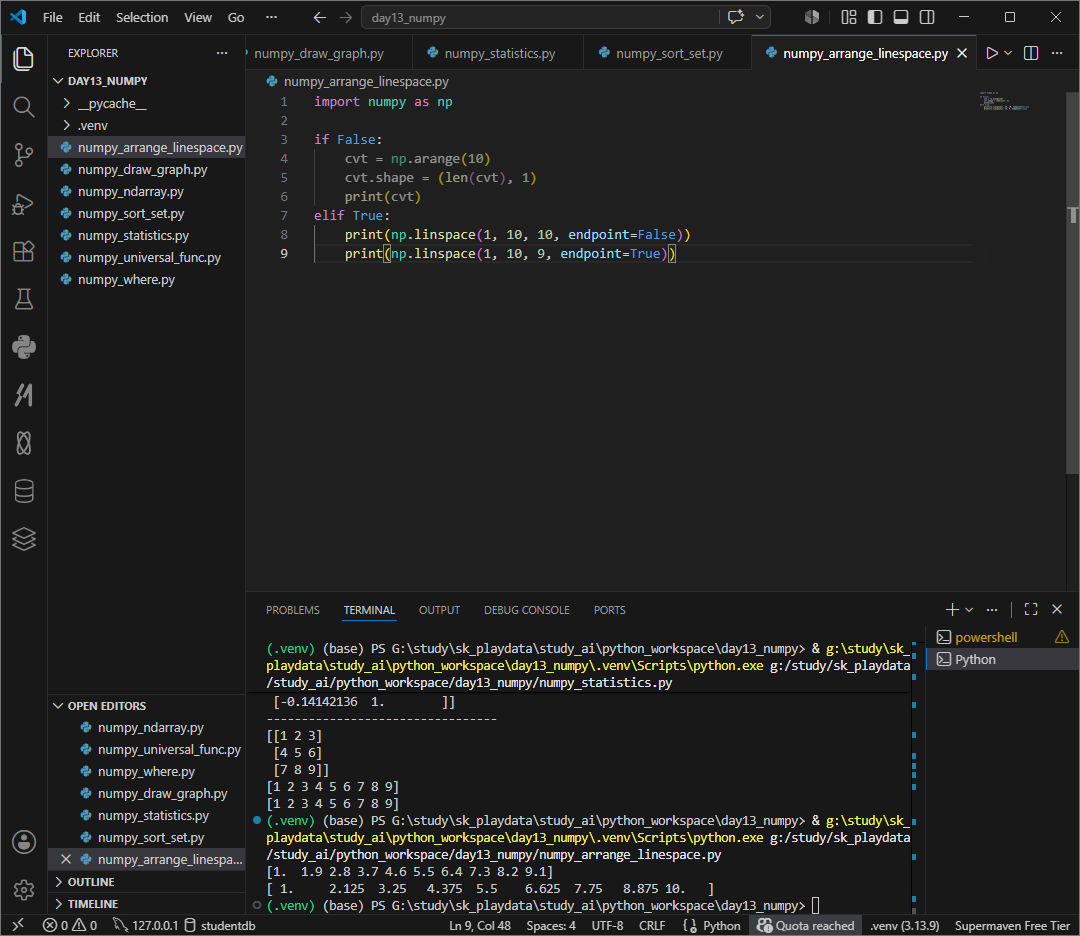Screen dimensions: 1080x936
Task: Open numpy_ndarray.py in the file tree
Action: (x=130, y=191)
